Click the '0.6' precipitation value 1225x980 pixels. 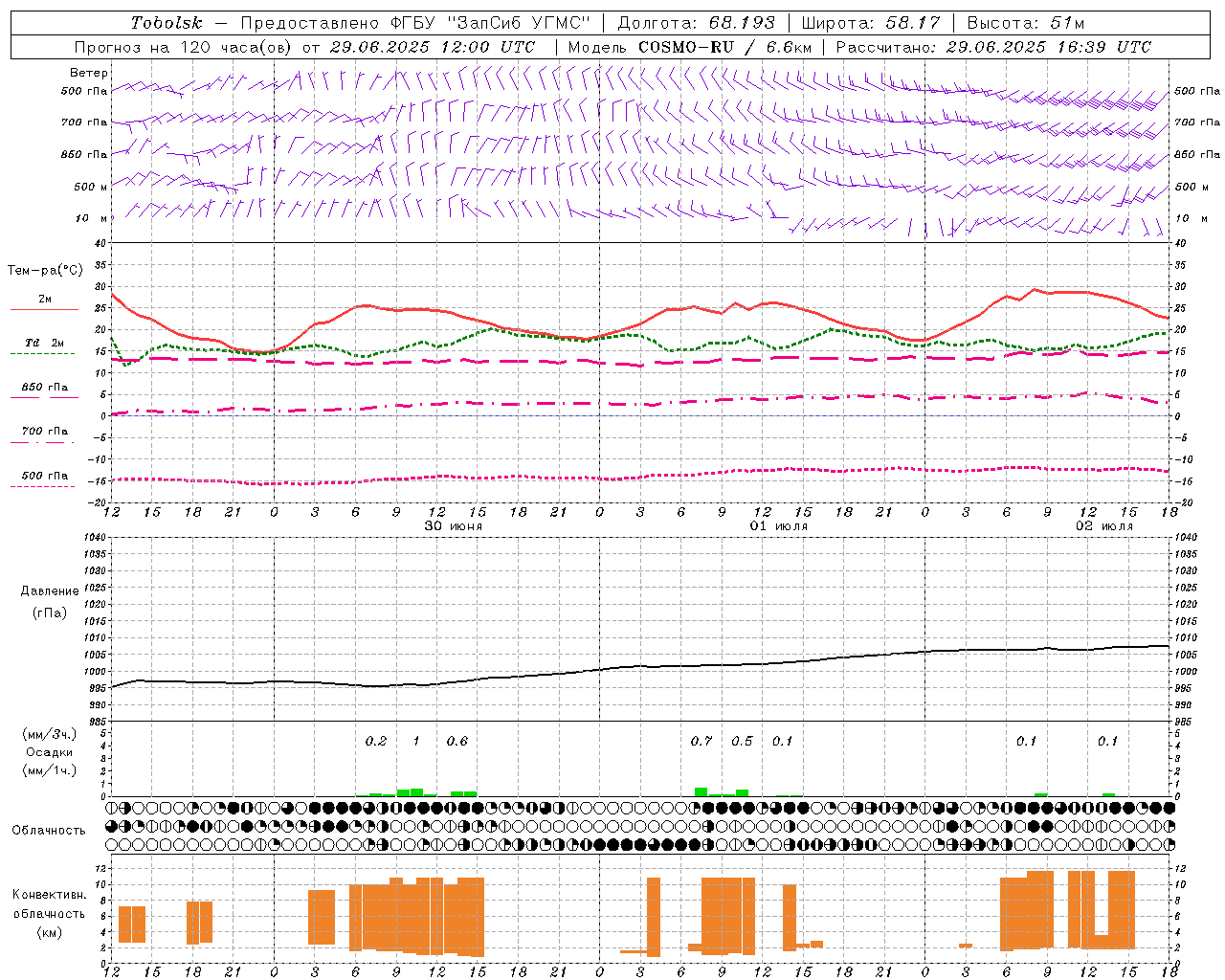(x=457, y=741)
